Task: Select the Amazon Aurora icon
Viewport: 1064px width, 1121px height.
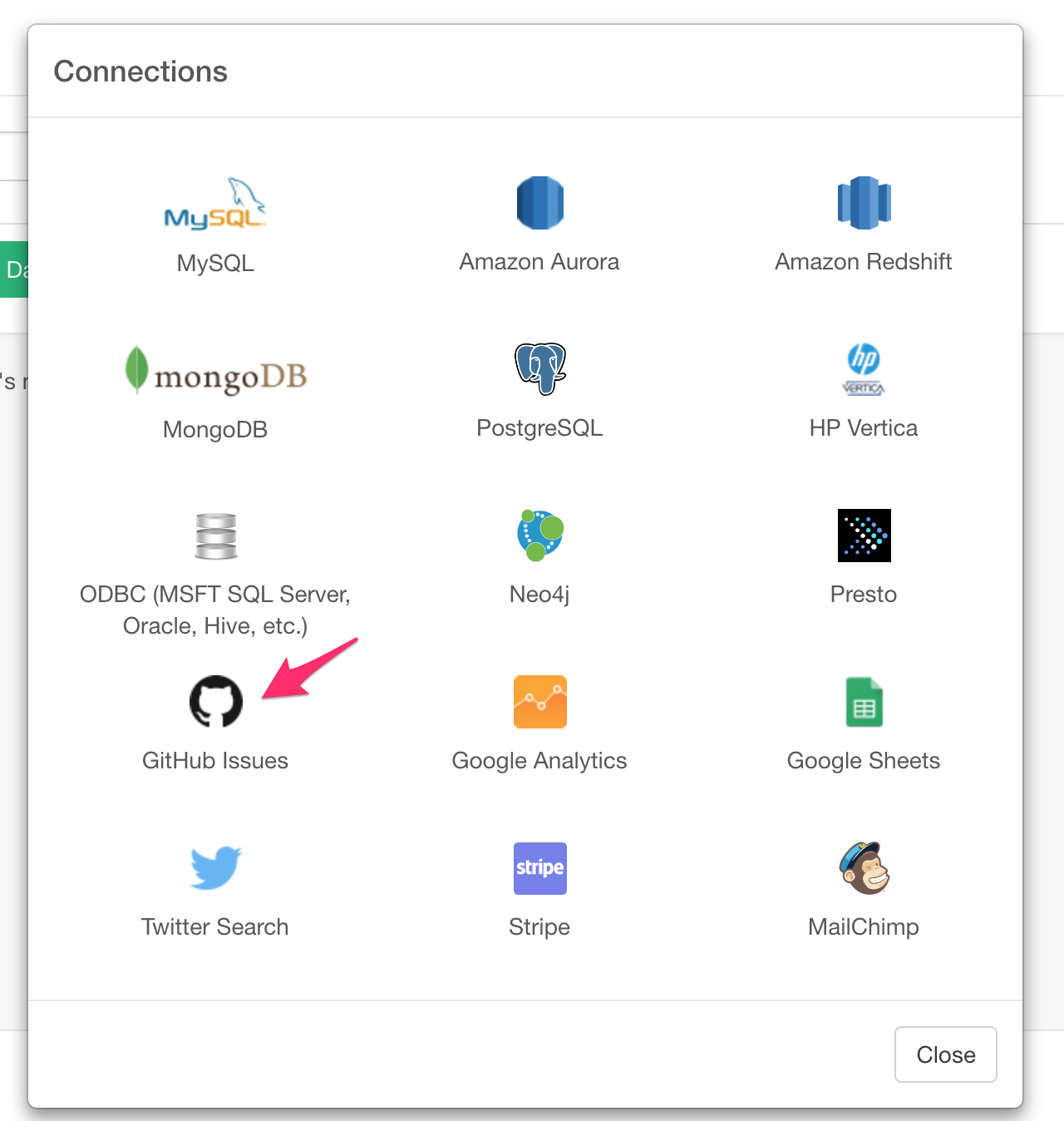Action: (540, 203)
